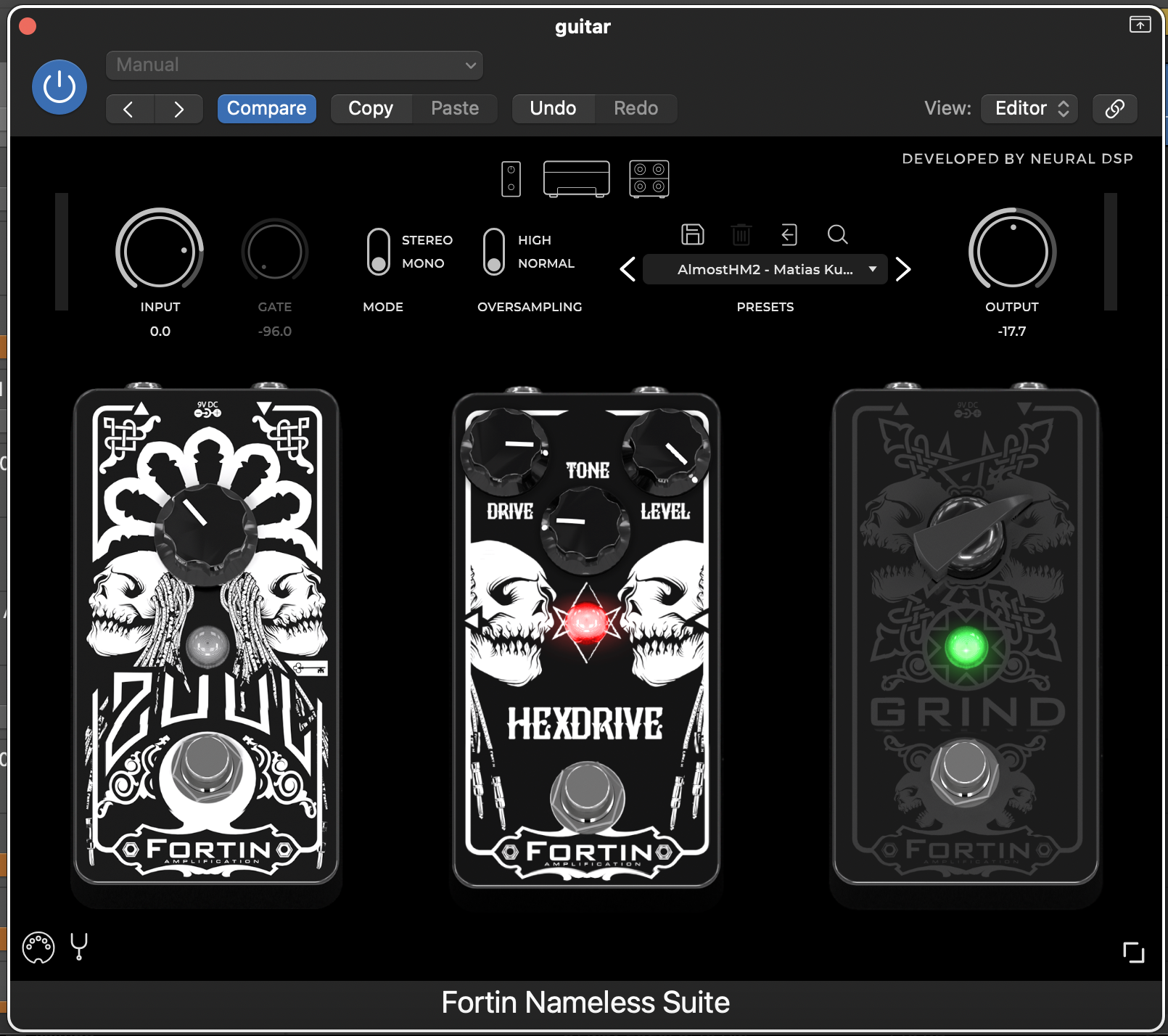The image size is (1168, 1036).
Task: Click the Compare button
Action: (267, 109)
